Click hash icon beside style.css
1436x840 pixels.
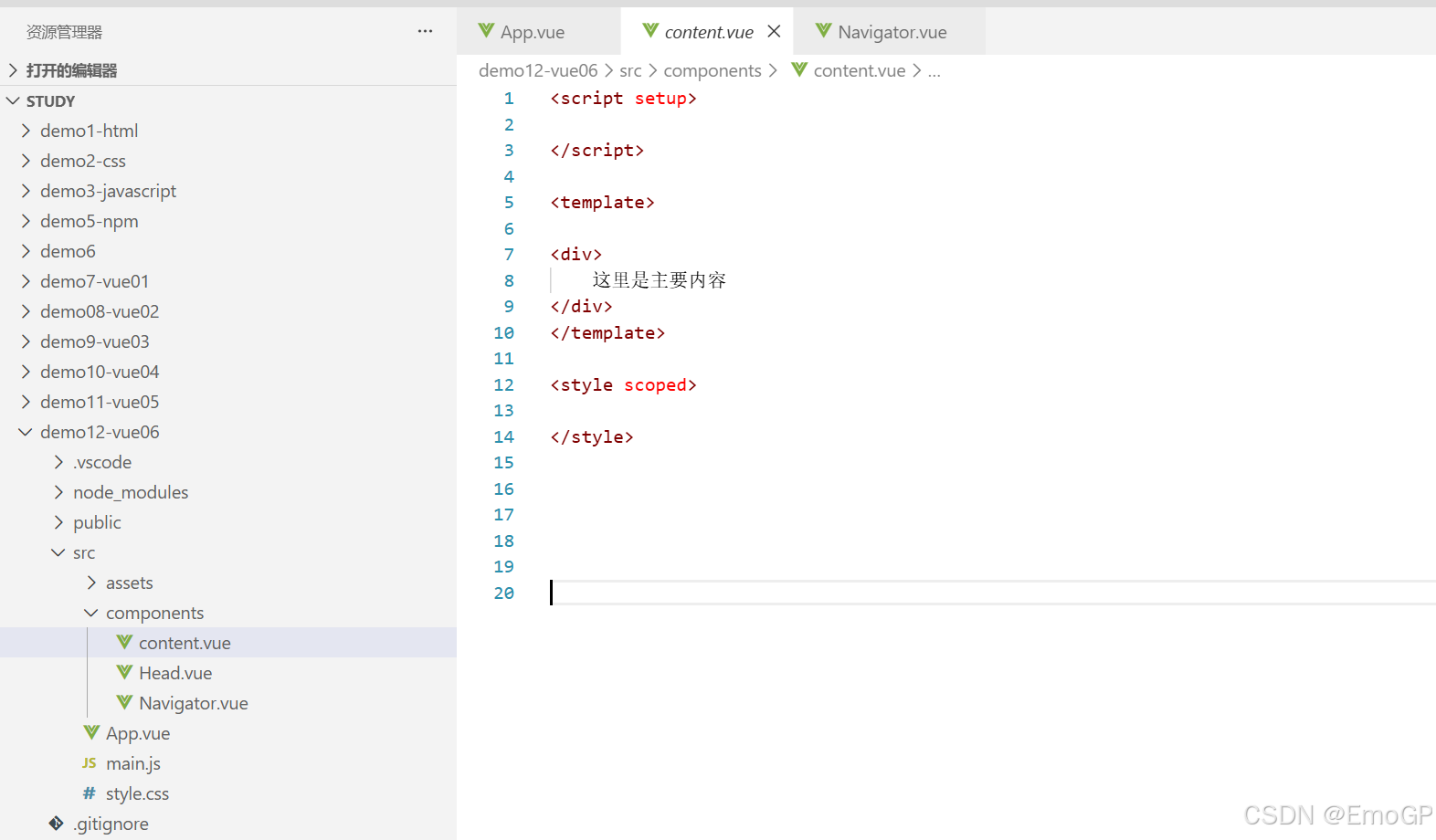(89, 793)
